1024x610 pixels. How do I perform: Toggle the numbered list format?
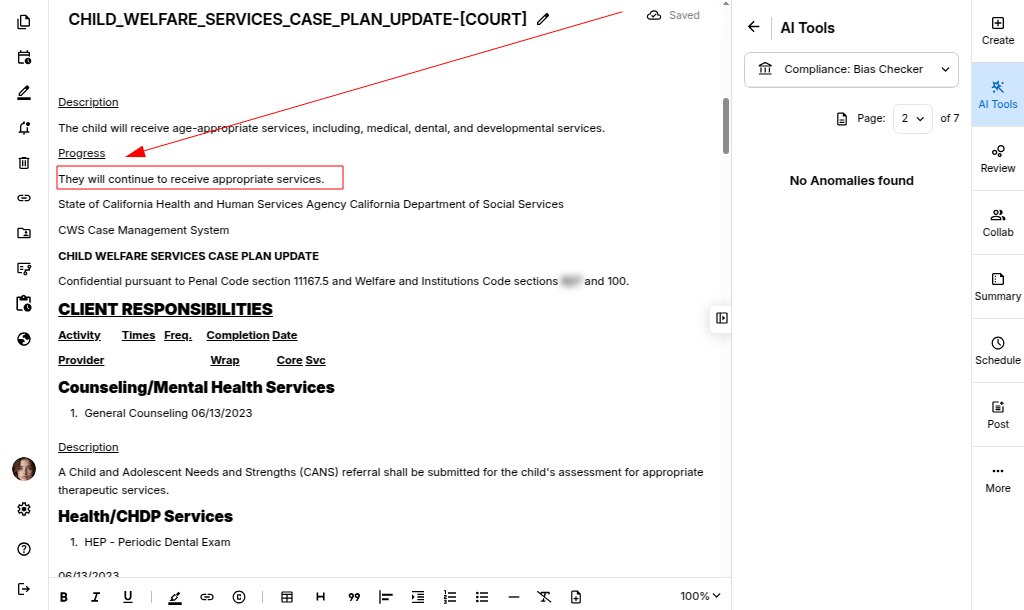tap(450, 597)
